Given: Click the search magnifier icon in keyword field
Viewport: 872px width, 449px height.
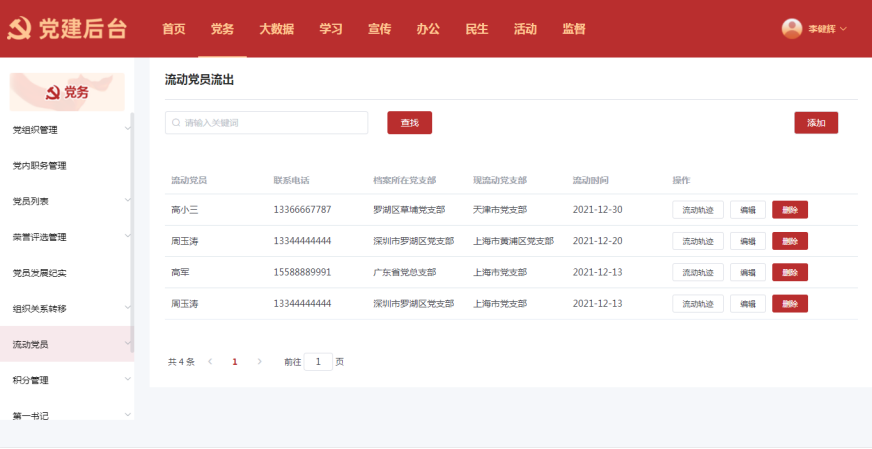Looking at the screenshot, I should point(176,123).
